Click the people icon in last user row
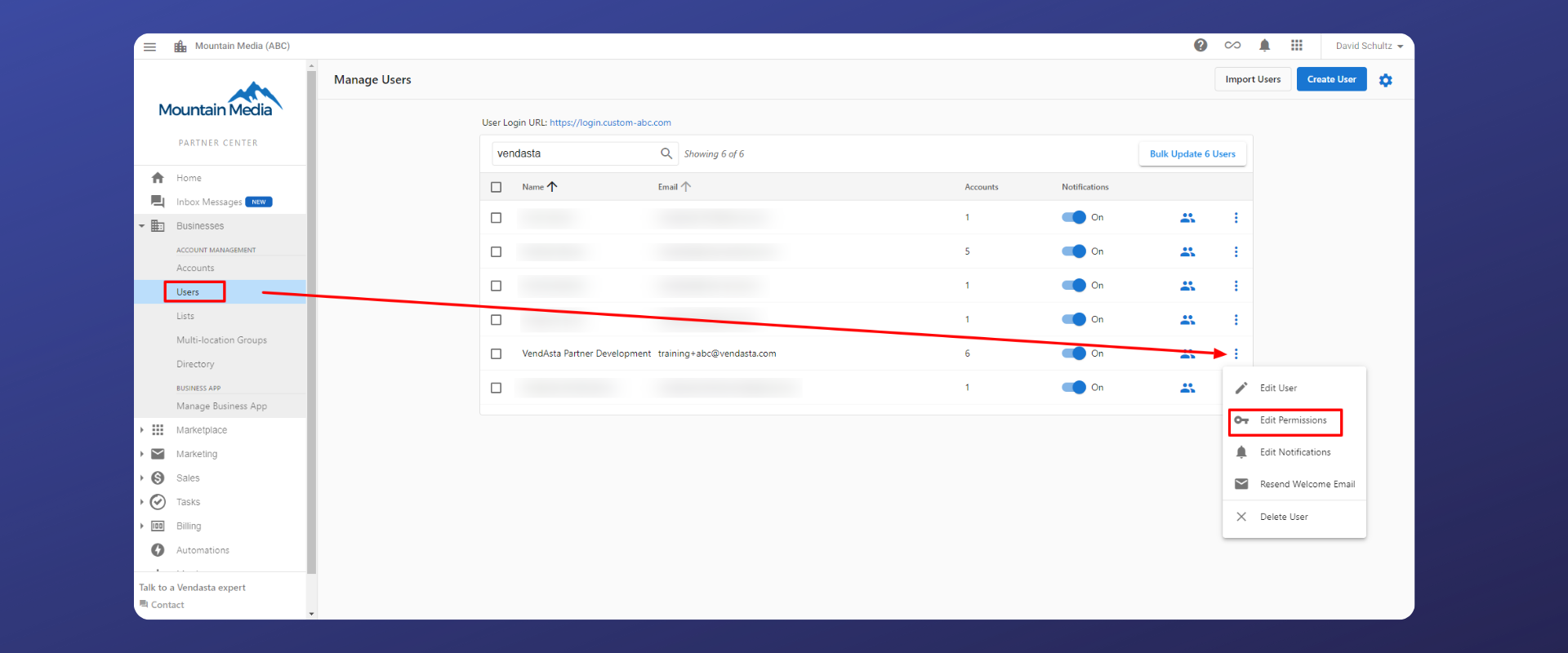1568x653 pixels. (1187, 388)
